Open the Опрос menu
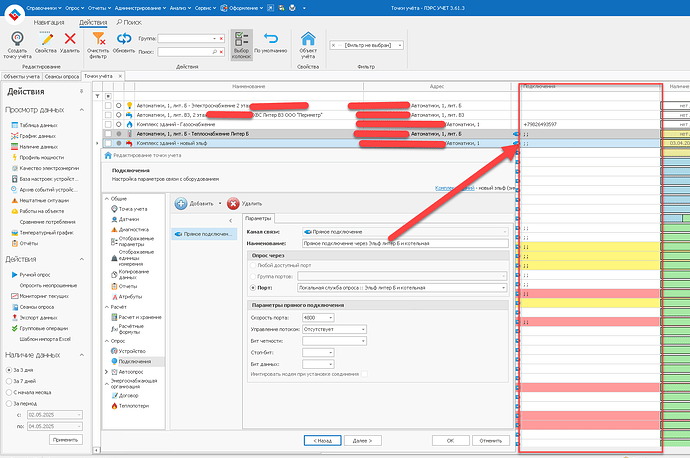 coord(74,8)
